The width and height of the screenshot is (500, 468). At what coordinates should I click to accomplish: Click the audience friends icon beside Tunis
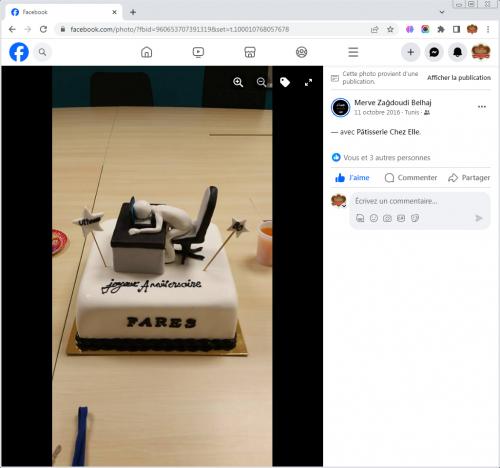[x=427, y=113]
